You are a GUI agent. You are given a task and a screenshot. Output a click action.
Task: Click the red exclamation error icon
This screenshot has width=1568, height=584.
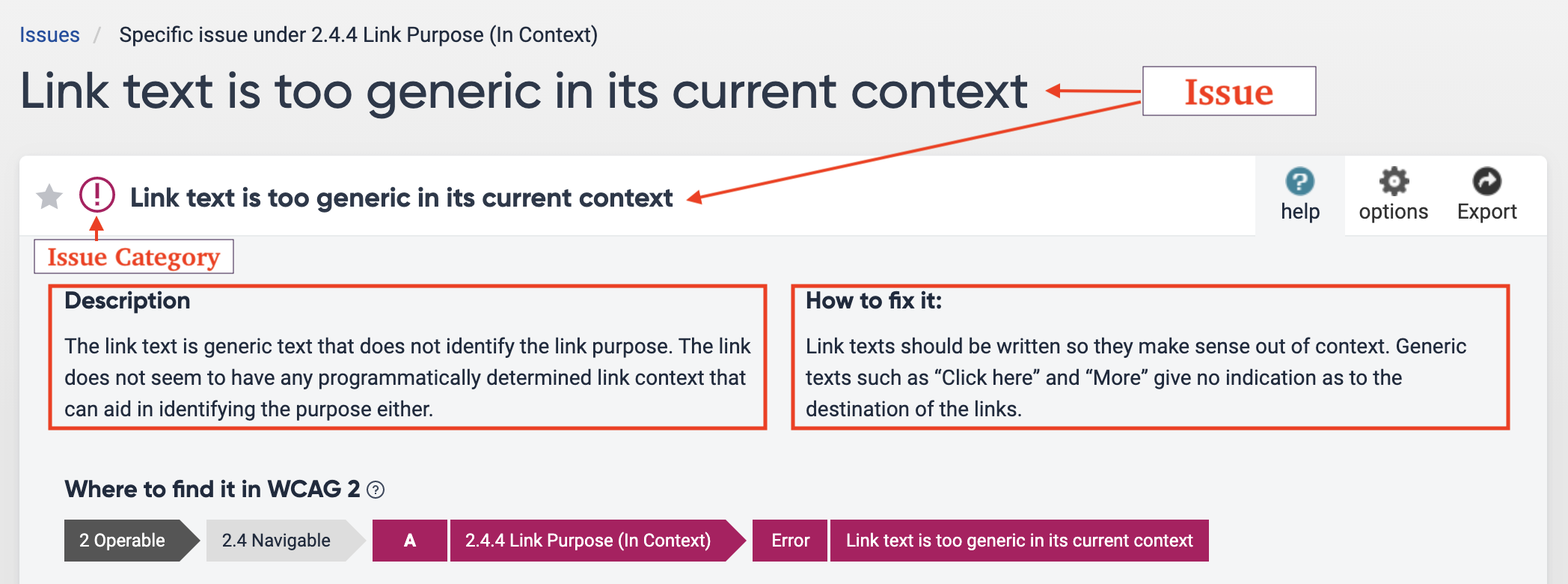coord(97,195)
